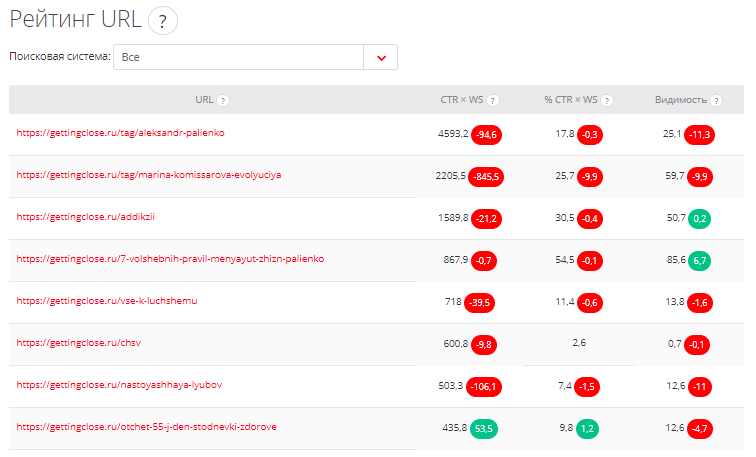This screenshot has width=756, height=457.
Task: Click value 85,6 in Видимость column
Action: pyautogui.click(x=676, y=259)
